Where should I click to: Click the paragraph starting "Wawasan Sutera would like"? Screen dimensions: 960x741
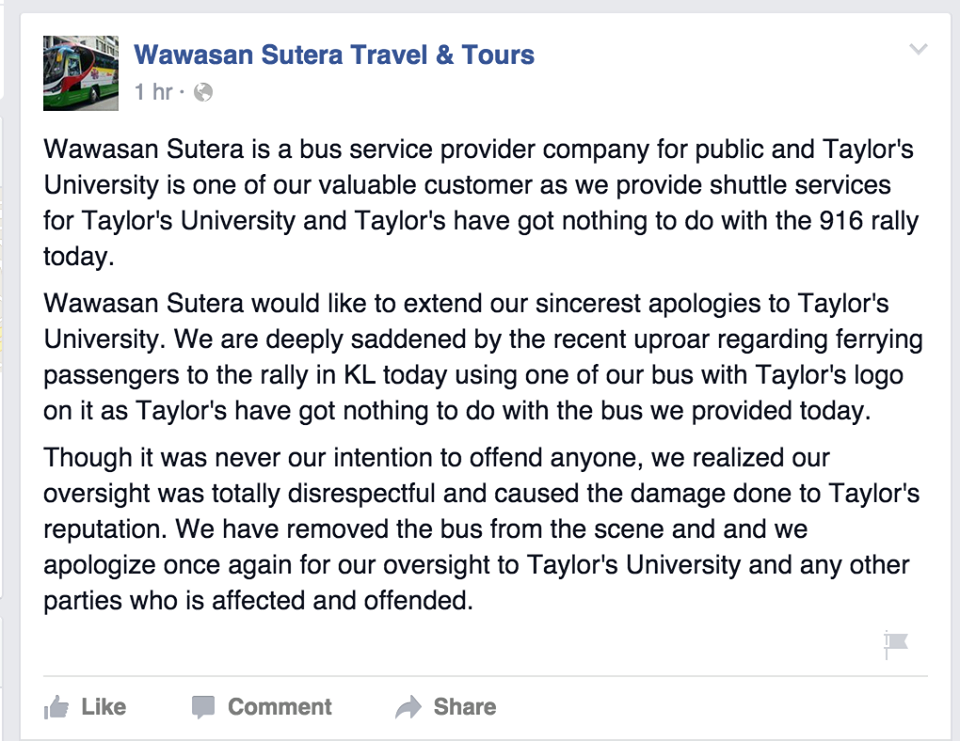click(x=478, y=356)
